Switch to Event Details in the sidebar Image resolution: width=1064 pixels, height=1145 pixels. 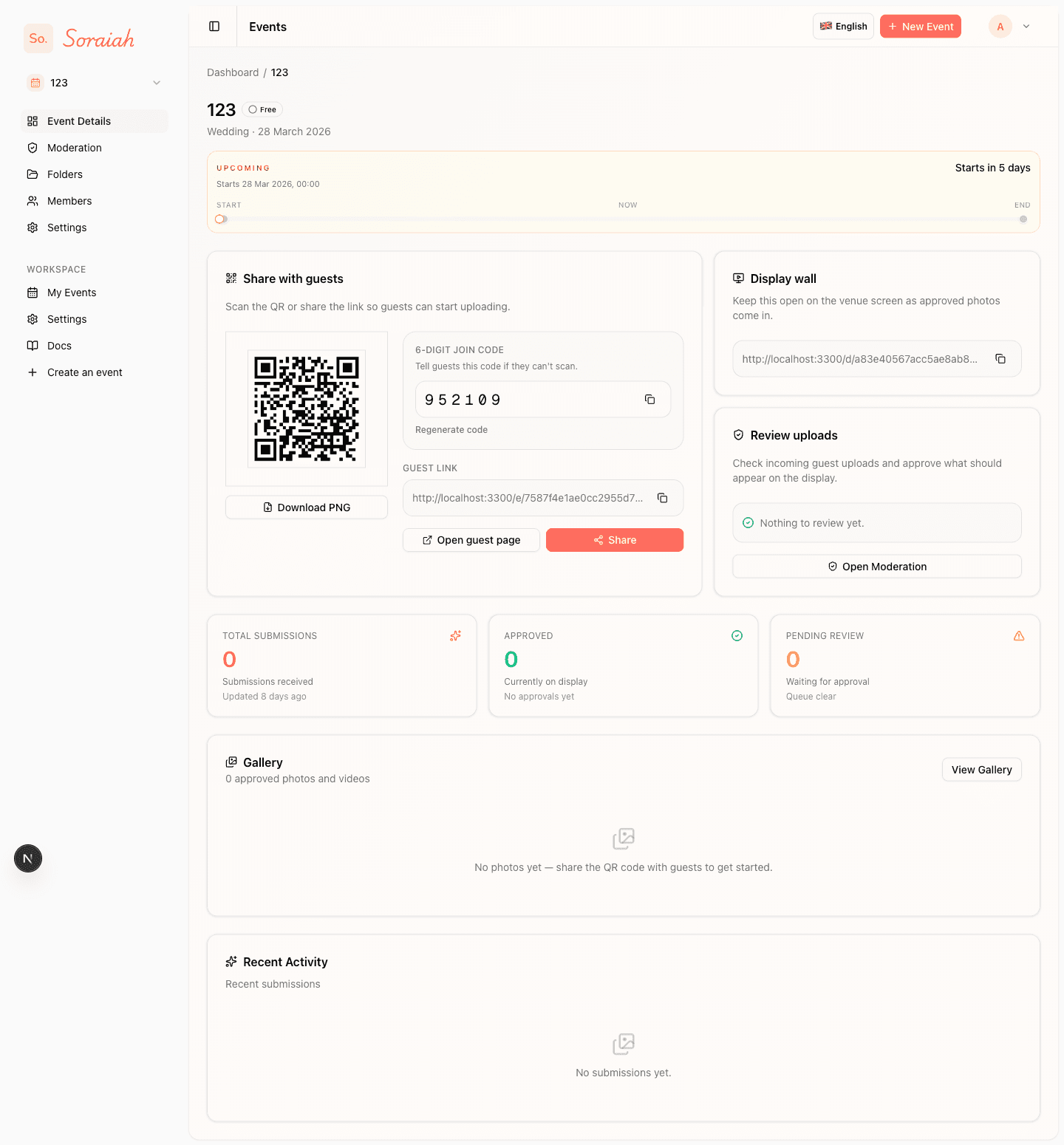point(78,120)
